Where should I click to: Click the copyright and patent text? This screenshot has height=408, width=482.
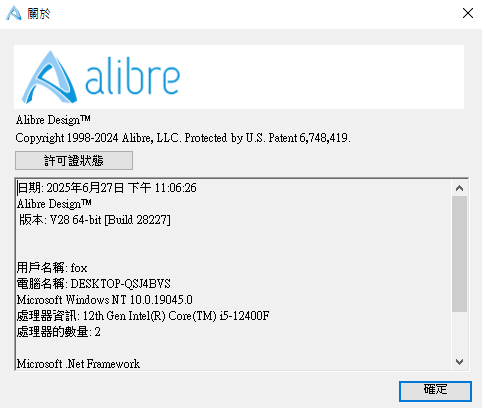click(183, 138)
